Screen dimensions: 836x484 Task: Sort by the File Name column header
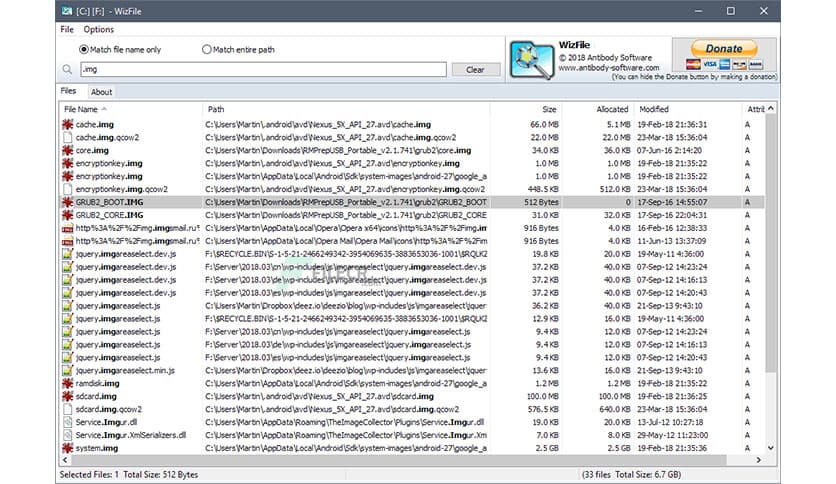click(131, 109)
